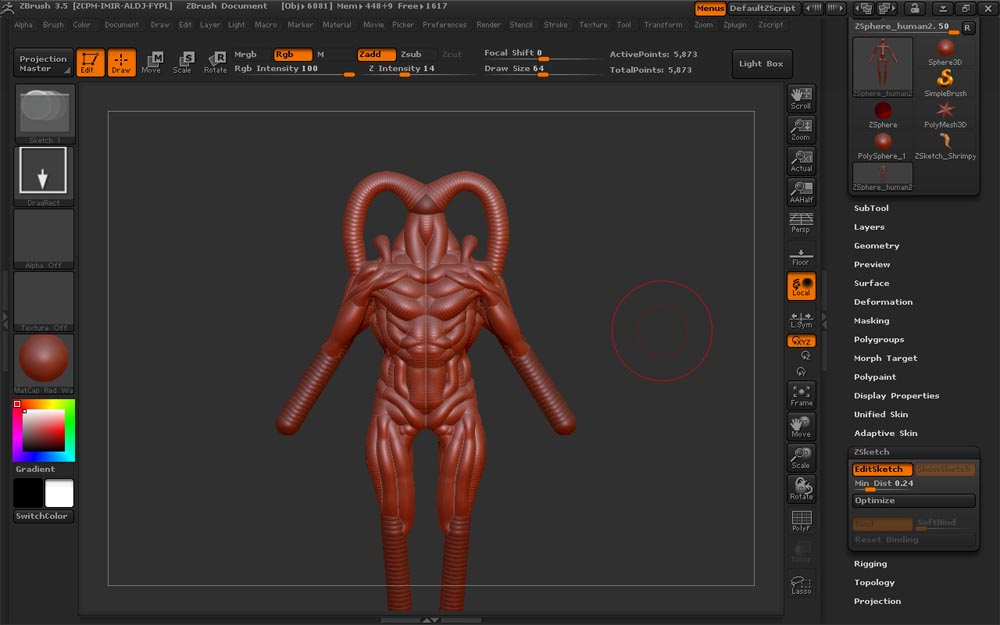The height and width of the screenshot is (625, 1000).
Task: Open the Light Box button
Action: click(762, 64)
